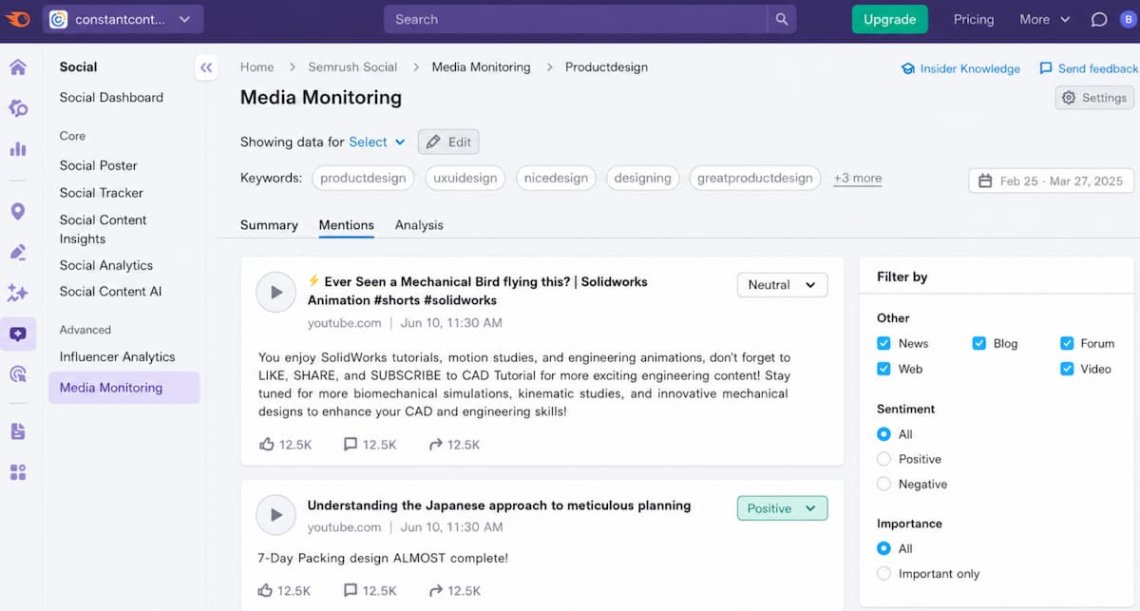Open Social Content AI in sidebar
This screenshot has height=611, width=1140.
coord(111,292)
